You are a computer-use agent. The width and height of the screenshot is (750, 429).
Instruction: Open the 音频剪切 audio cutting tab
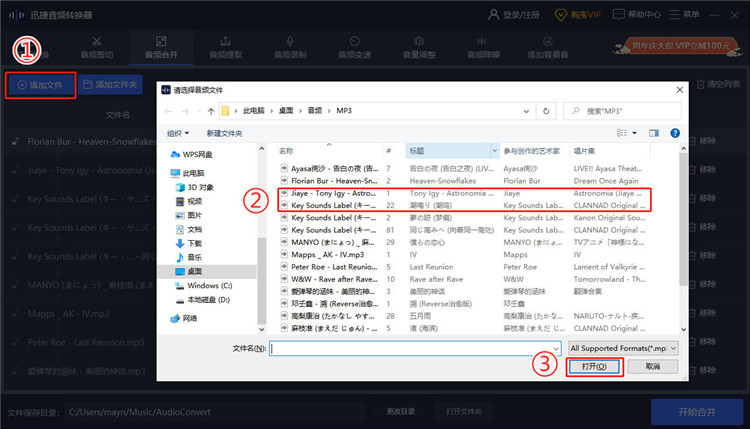click(97, 48)
